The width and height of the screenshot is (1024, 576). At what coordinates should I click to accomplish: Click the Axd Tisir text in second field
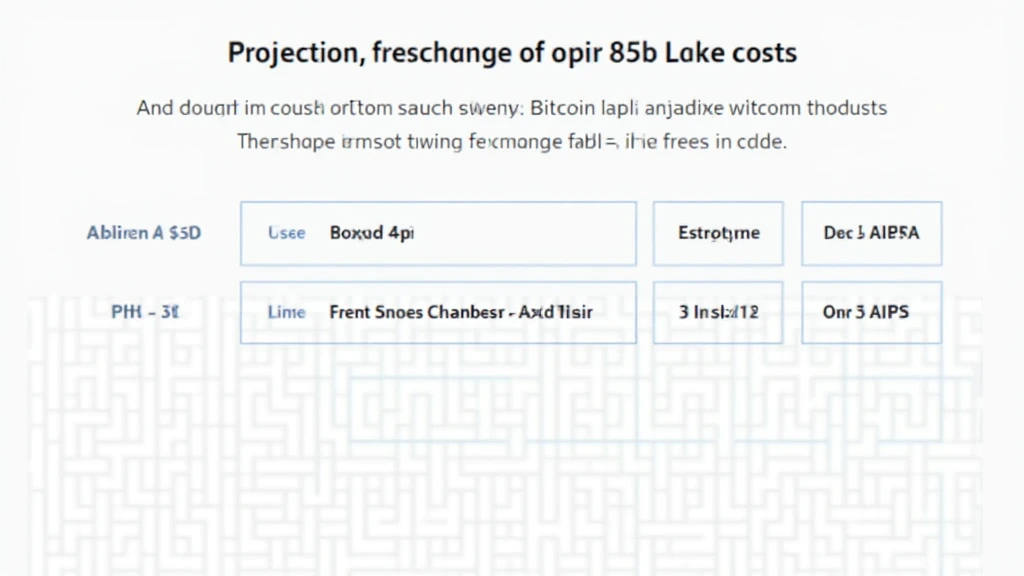(x=558, y=312)
